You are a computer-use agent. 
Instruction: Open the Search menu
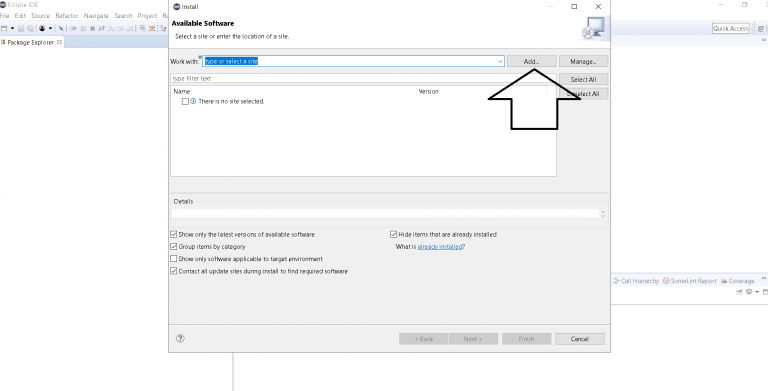pos(123,16)
